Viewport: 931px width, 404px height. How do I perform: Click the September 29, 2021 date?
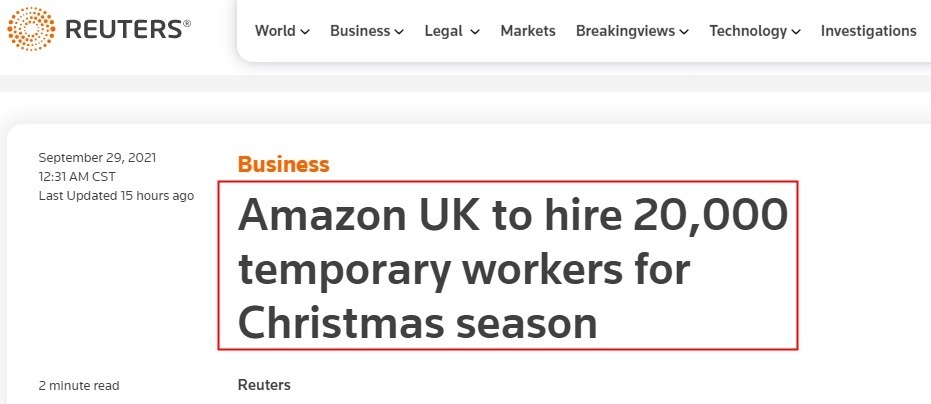(97, 158)
